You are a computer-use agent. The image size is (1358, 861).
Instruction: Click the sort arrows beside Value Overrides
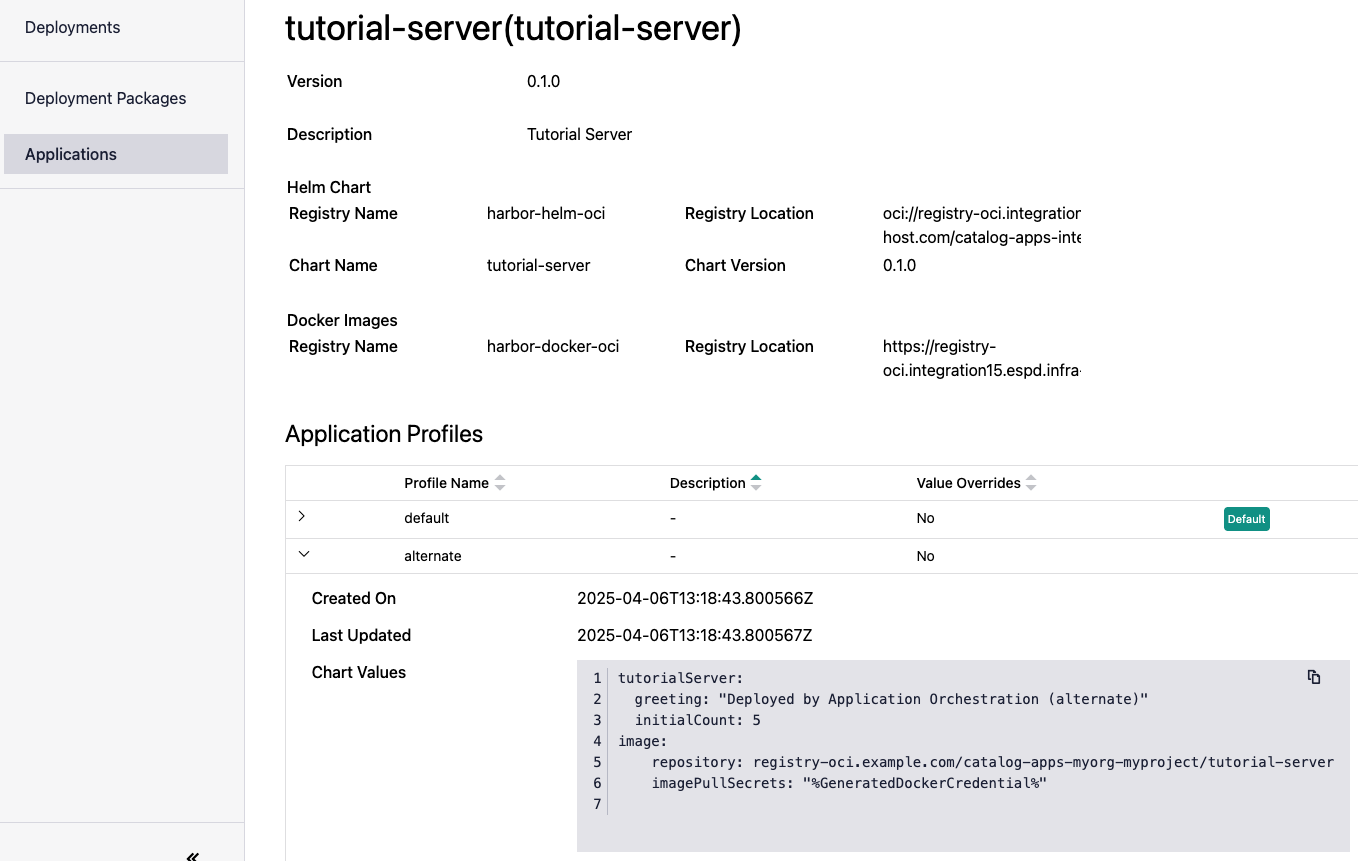click(1031, 483)
